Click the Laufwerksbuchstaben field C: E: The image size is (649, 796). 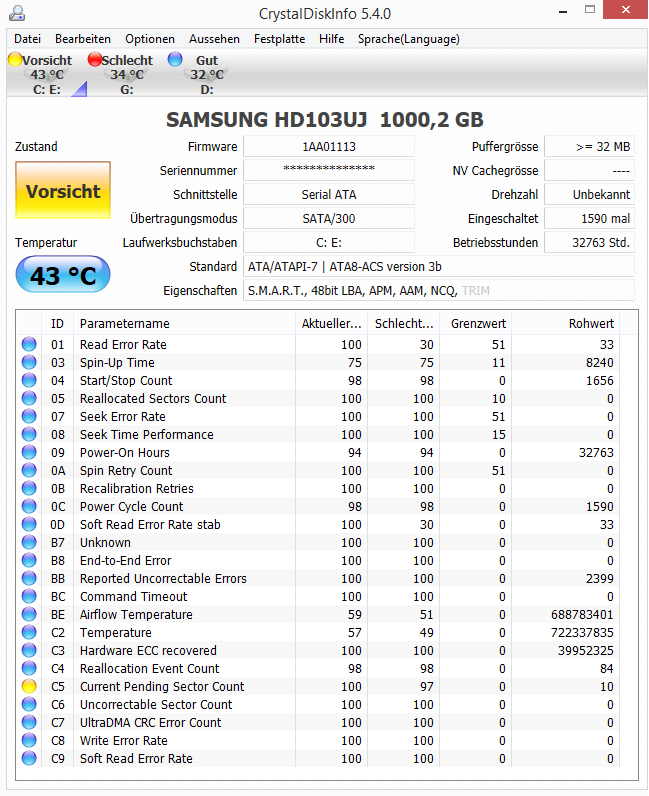(329, 243)
